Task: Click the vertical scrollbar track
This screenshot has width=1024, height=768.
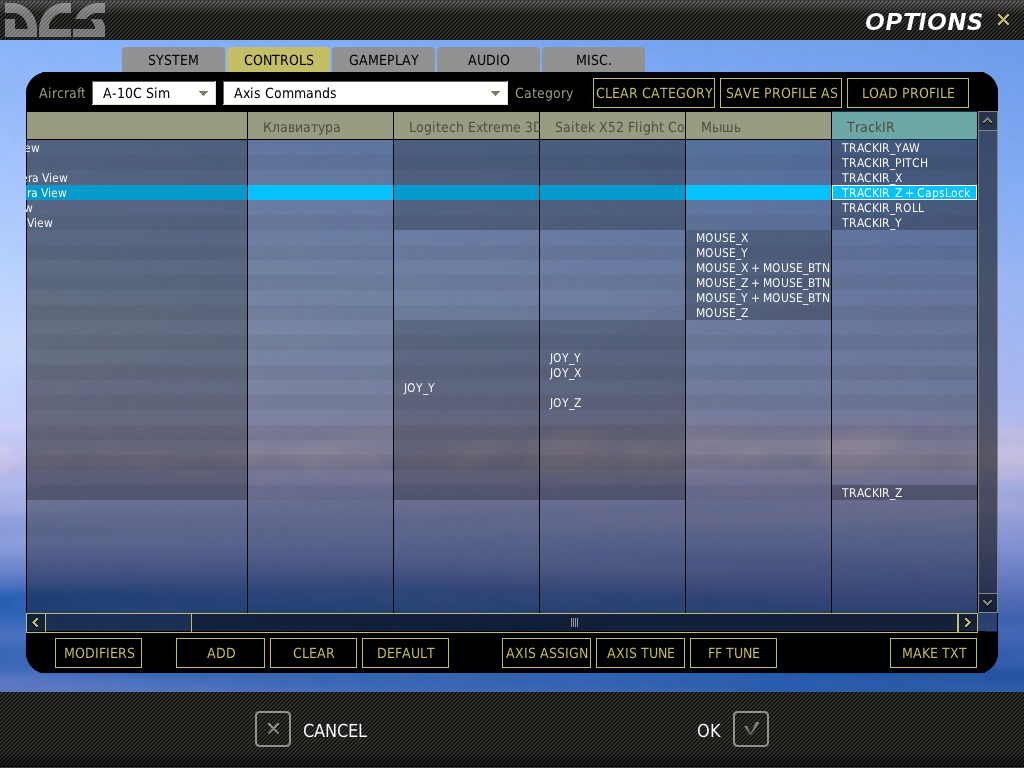Action: [x=987, y=362]
